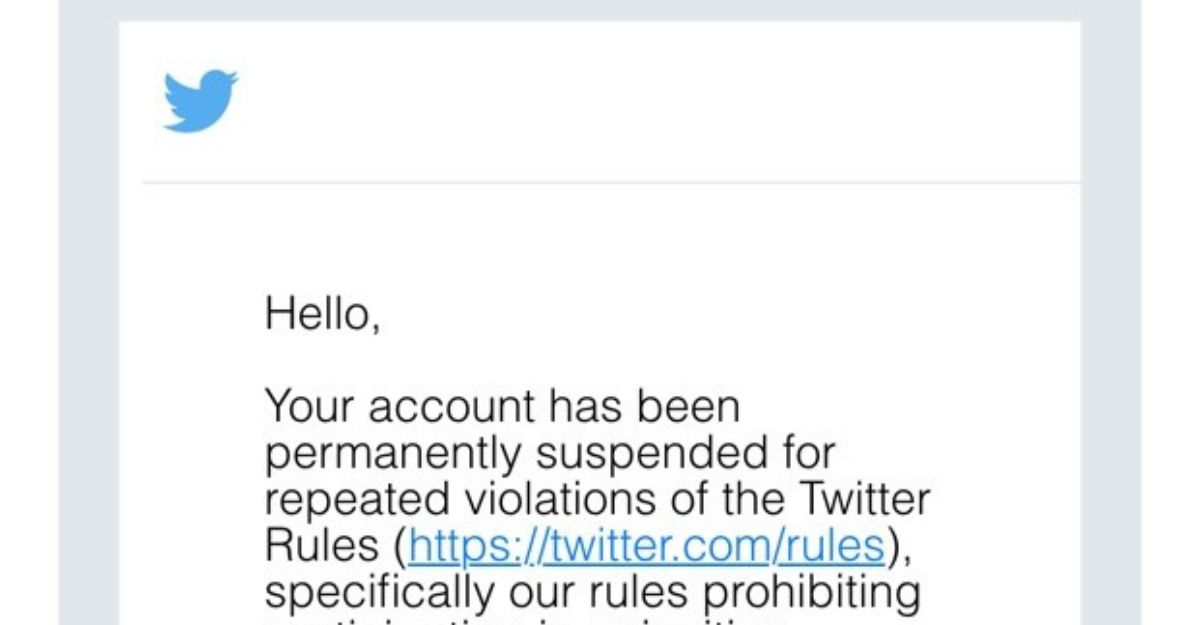Image resolution: width=1200 pixels, height=625 pixels.
Task: Click the word "permanently" in the message
Action: tap(394, 455)
